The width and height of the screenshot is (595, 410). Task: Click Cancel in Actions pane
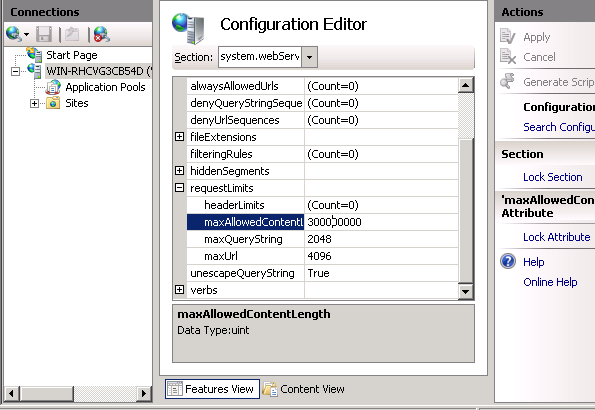tap(539, 57)
